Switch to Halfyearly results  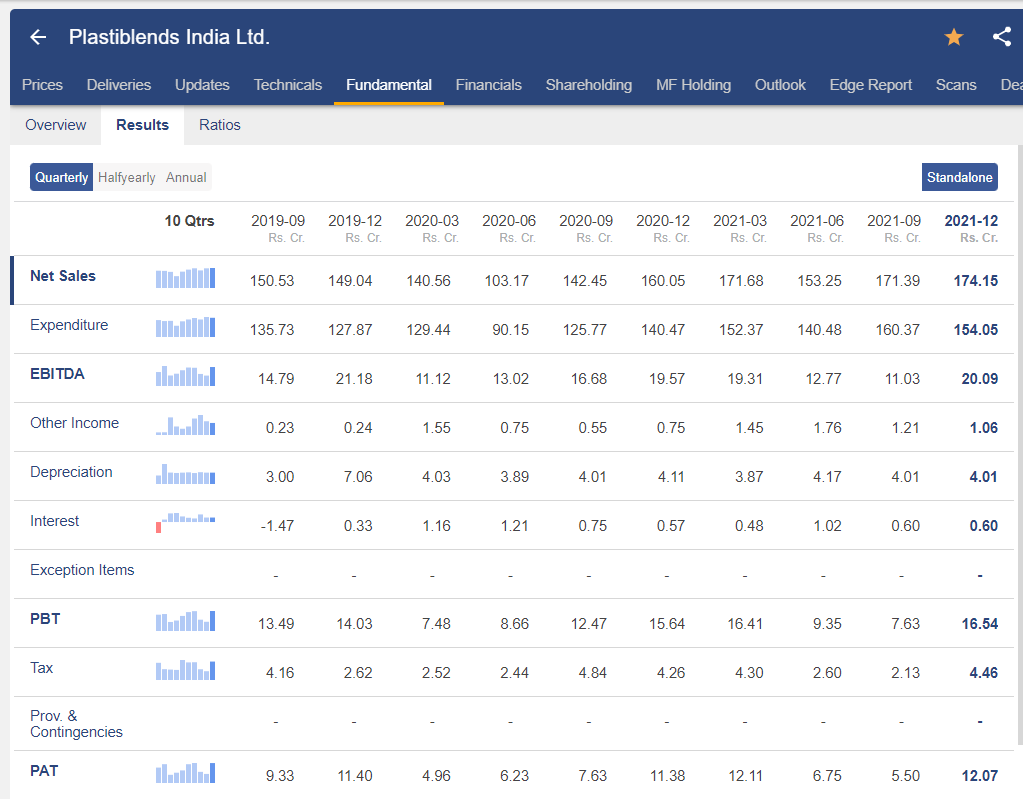(x=127, y=177)
